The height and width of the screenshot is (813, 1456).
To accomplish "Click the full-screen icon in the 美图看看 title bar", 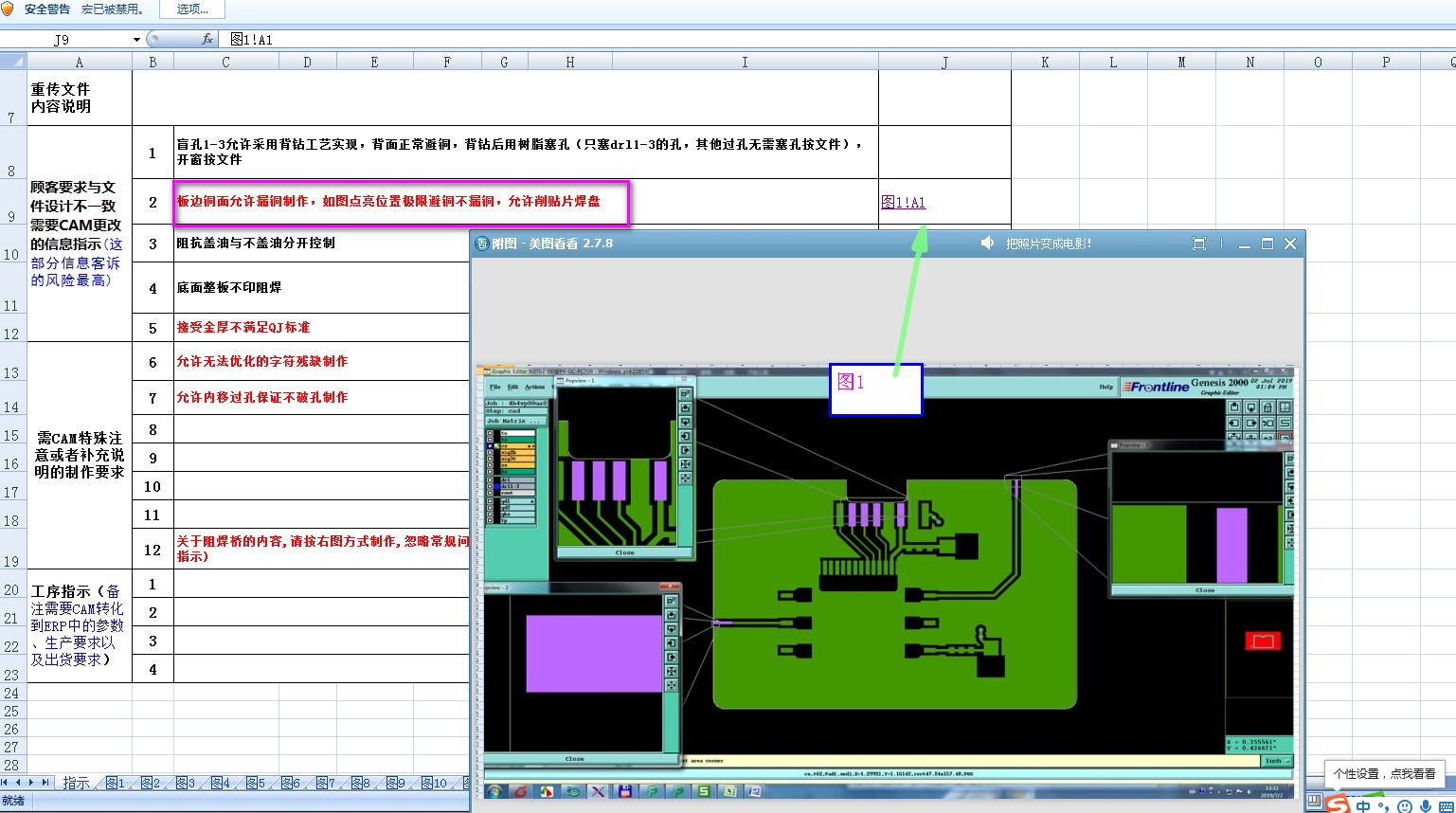I will point(1198,244).
